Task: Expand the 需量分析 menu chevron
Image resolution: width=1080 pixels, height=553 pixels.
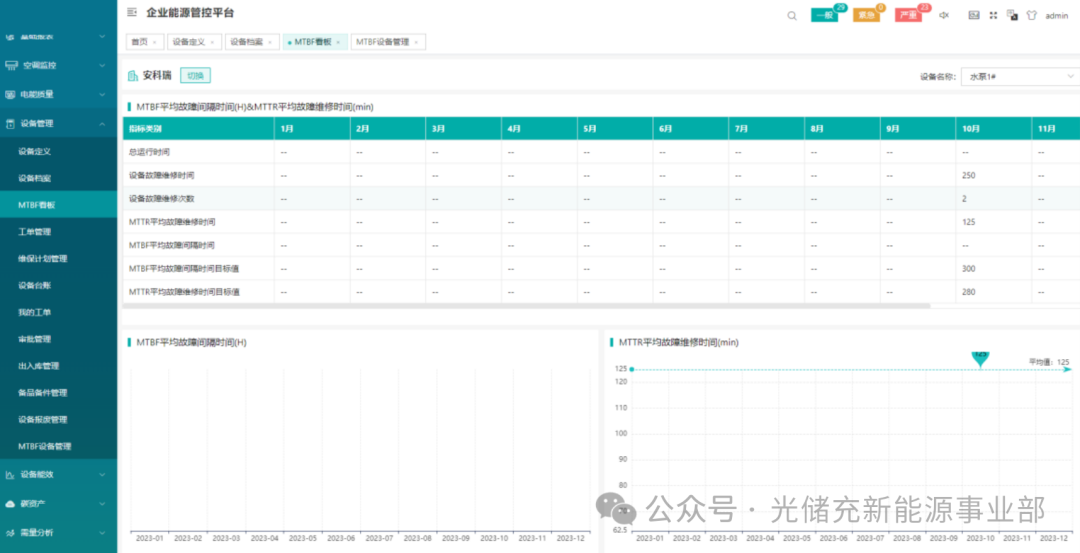Action: coord(102,532)
